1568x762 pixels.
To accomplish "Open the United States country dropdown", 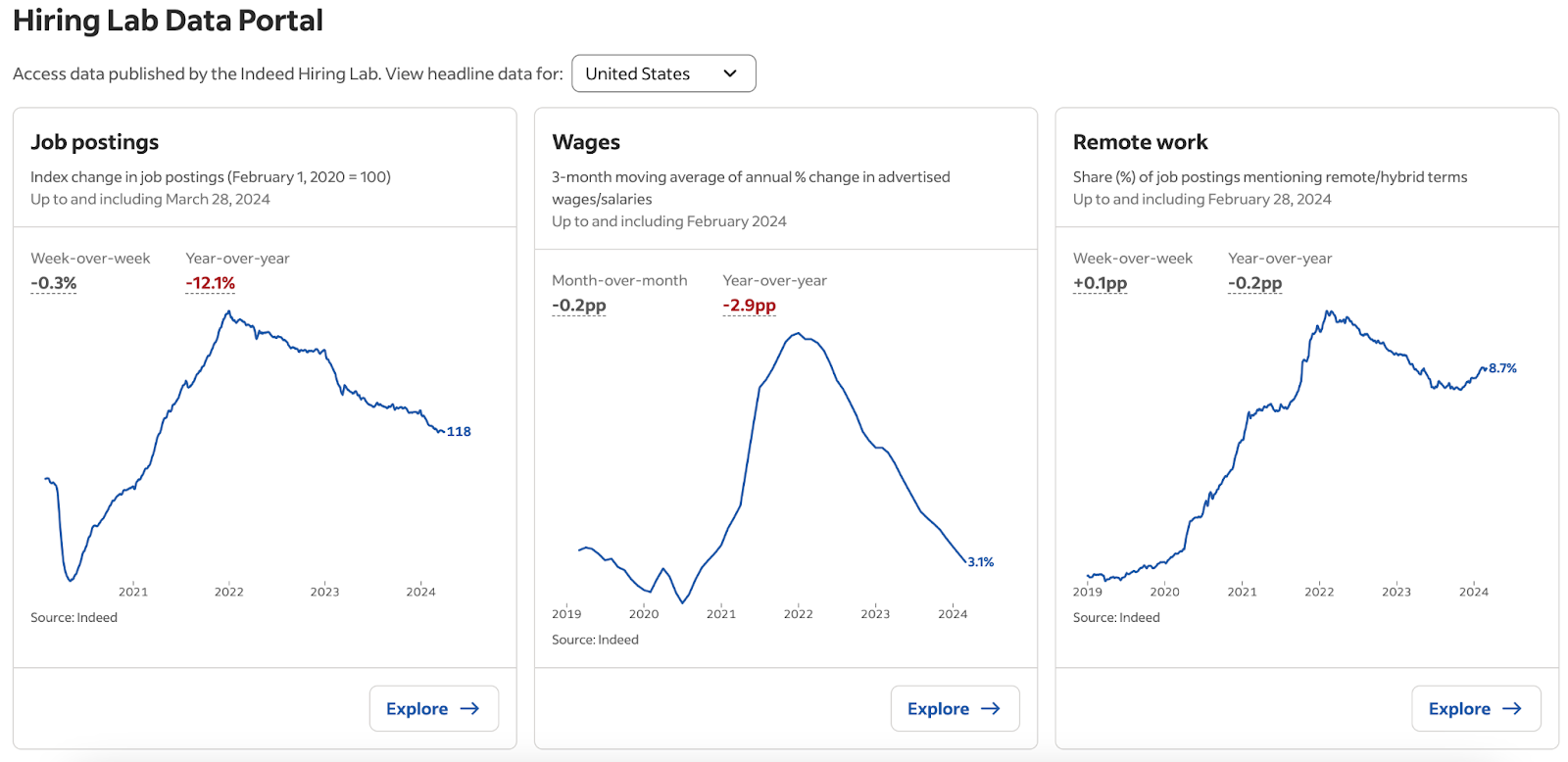I will [x=663, y=72].
